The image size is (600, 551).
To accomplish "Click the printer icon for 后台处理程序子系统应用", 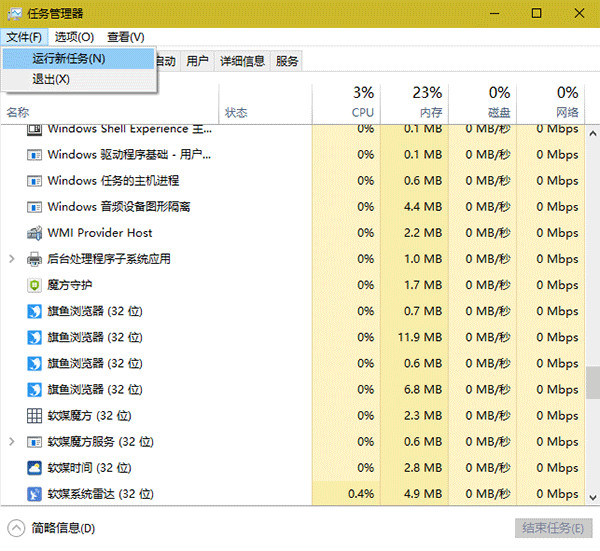I will (x=34, y=259).
